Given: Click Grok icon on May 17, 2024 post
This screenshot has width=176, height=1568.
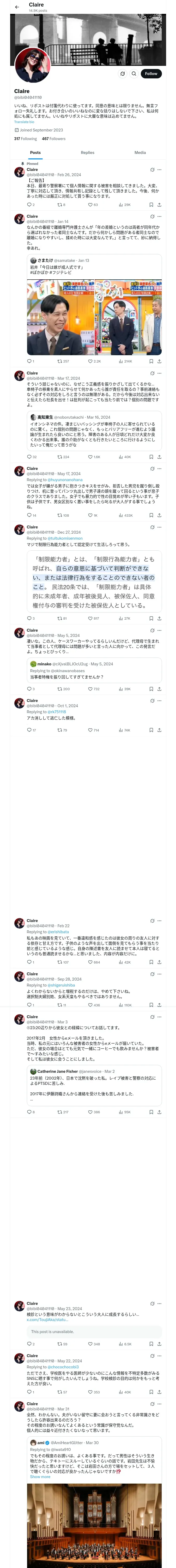Looking at the screenshot, I should coord(152,469).
